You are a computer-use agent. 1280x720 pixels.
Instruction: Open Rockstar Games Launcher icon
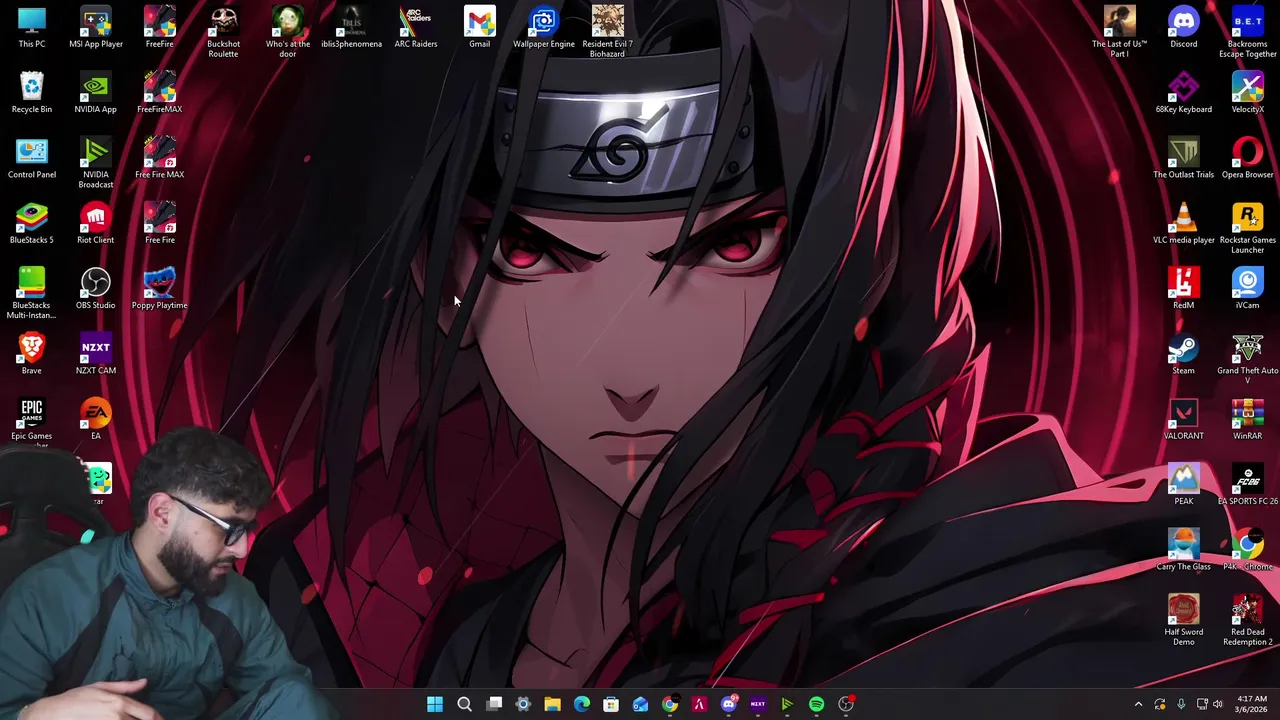click(x=1247, y=228)
